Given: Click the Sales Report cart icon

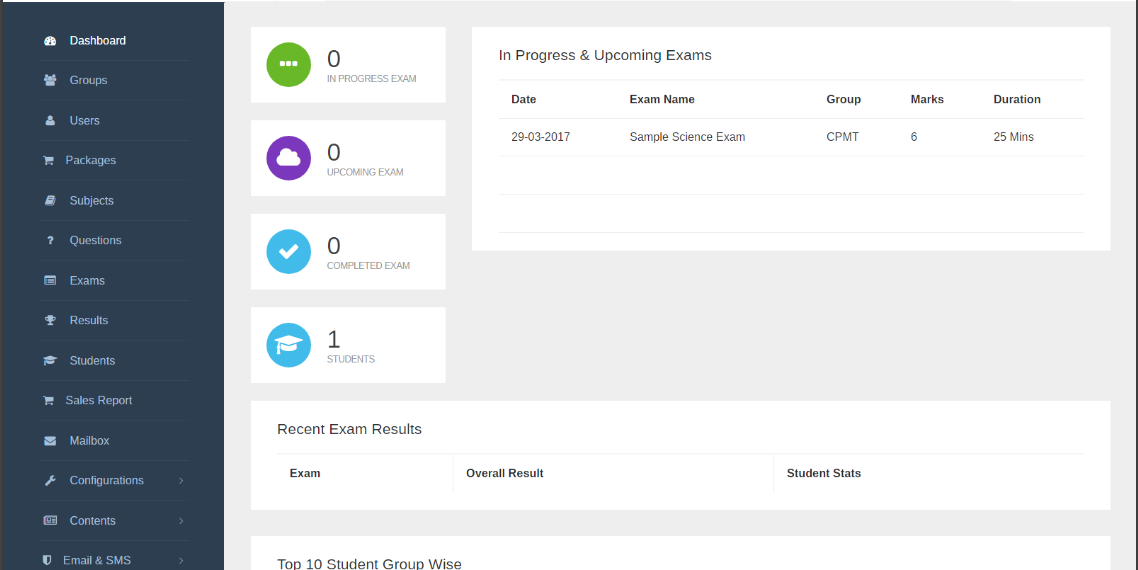Looking at the screenshot, I should pos(49,400).
